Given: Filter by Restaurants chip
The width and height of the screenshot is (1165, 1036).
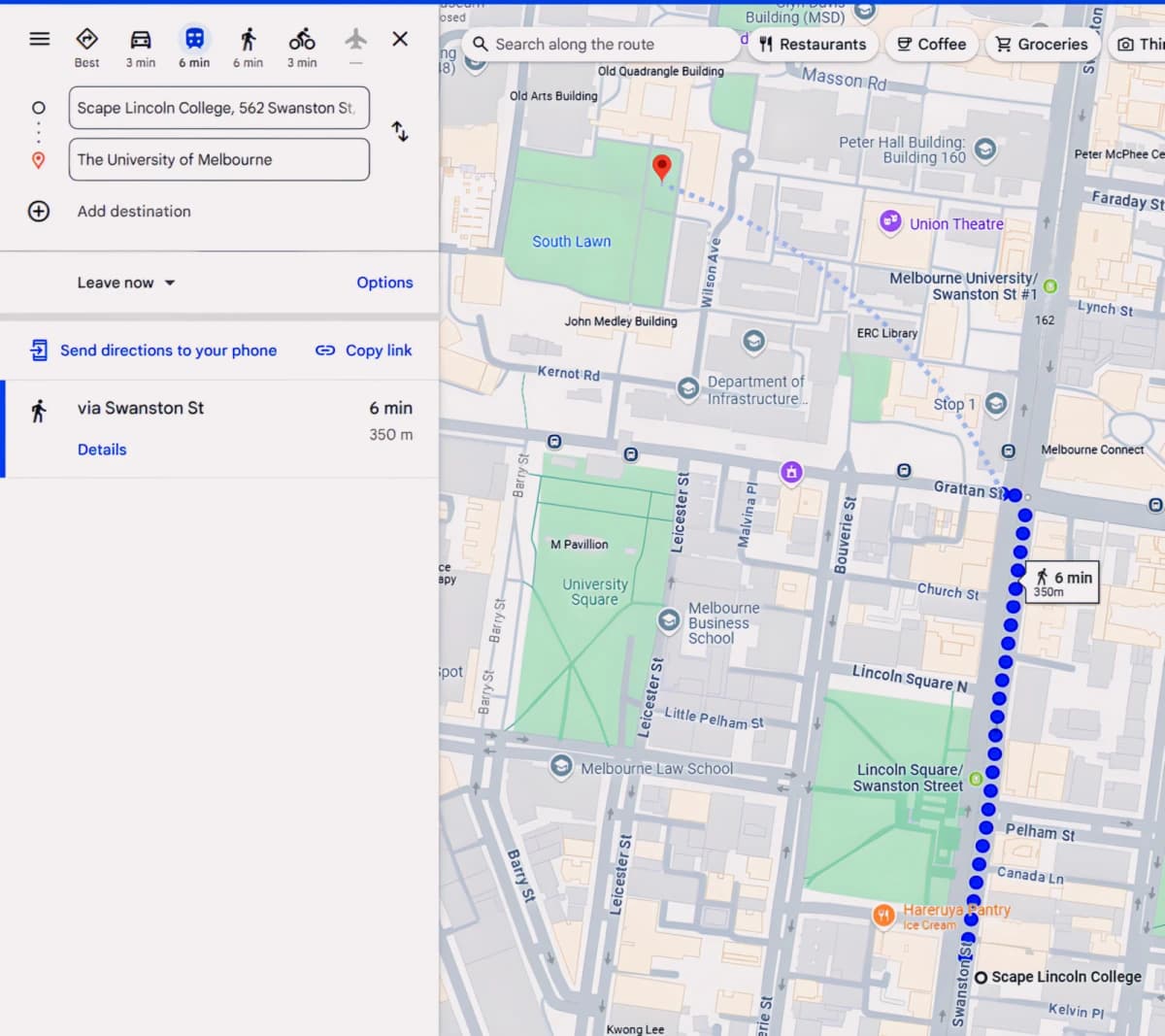Looking at the screenshot, I should click(813, 44).
